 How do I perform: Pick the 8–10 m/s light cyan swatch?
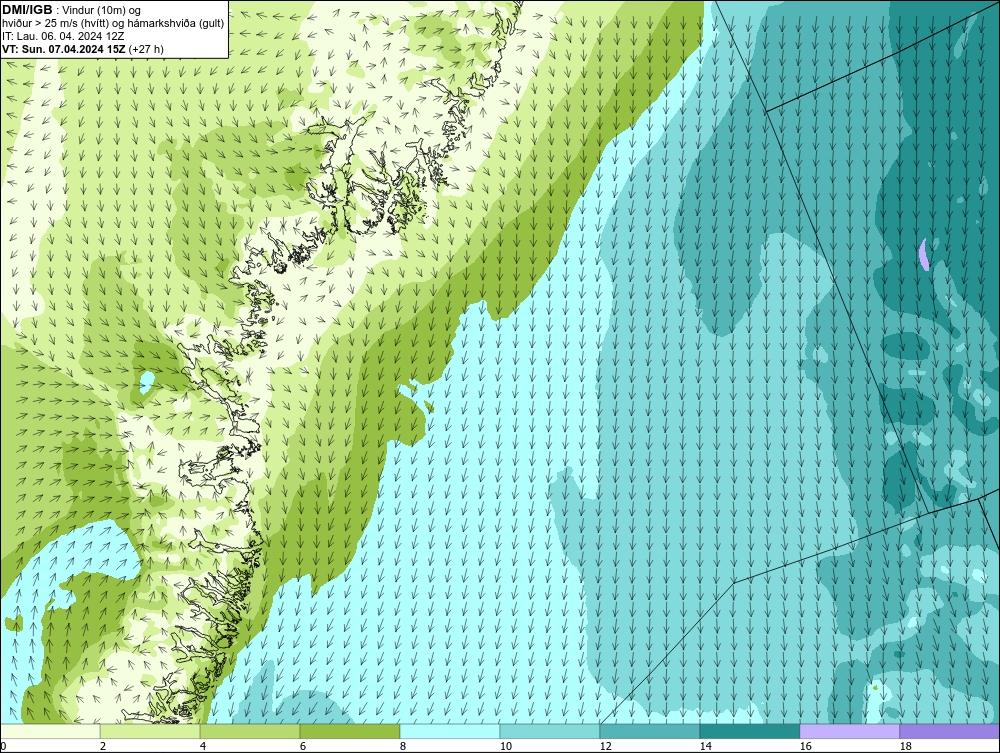[x=450, y=731]
